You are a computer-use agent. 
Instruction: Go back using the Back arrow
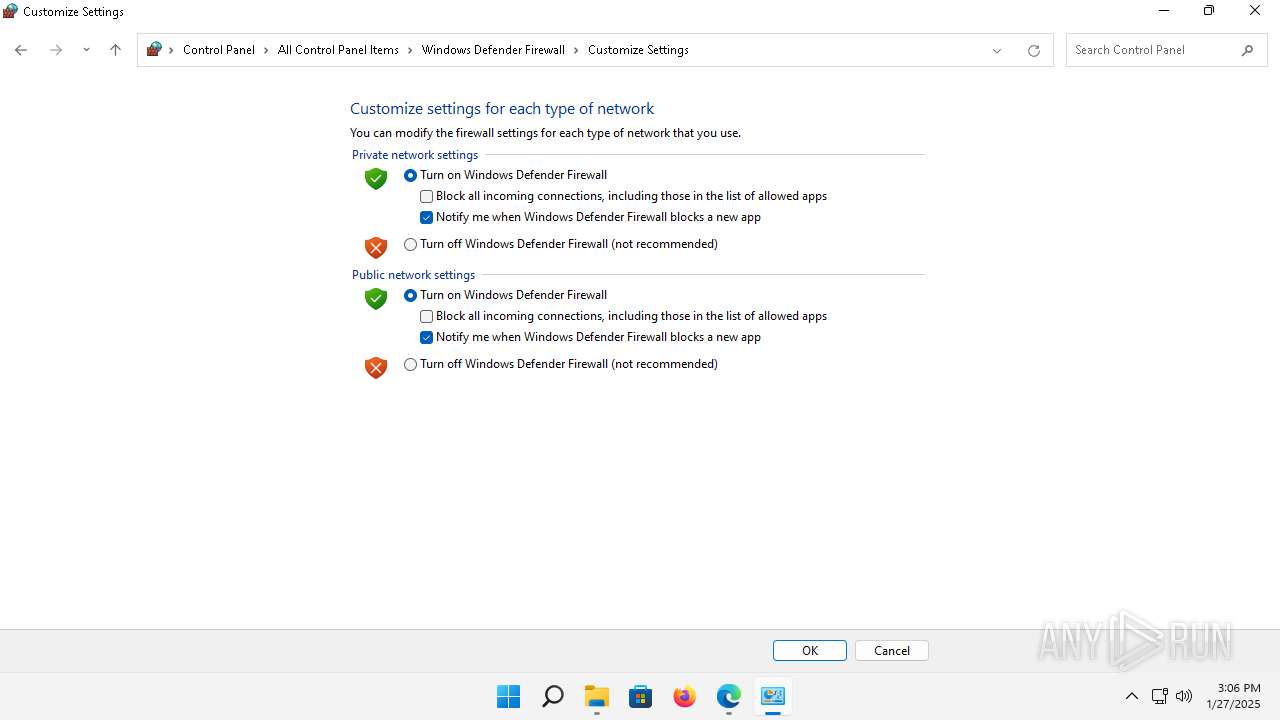(x=20, y=50)
